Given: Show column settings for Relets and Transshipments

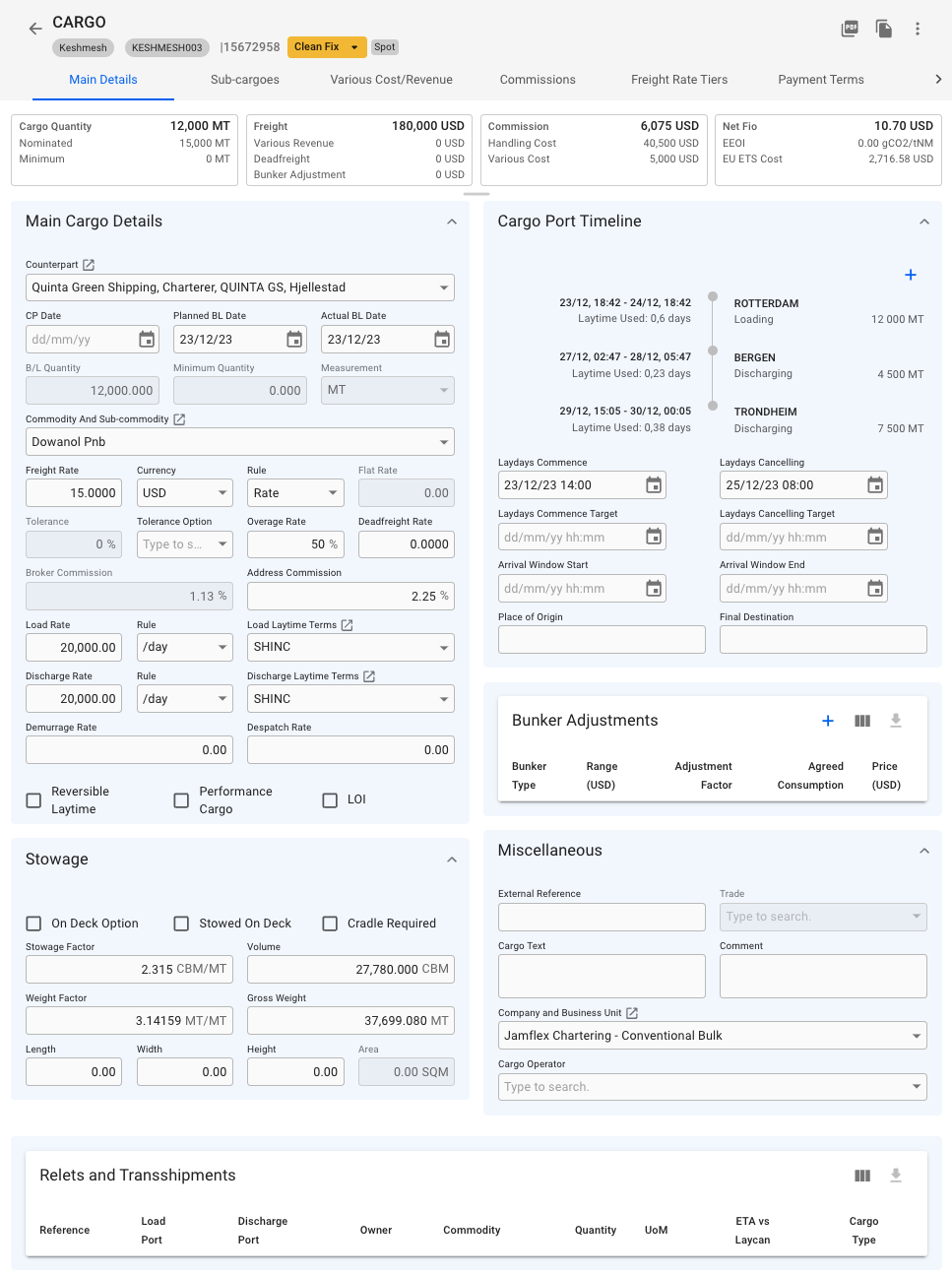Looking at the screenshot, I should click(x=862, y=1176).
